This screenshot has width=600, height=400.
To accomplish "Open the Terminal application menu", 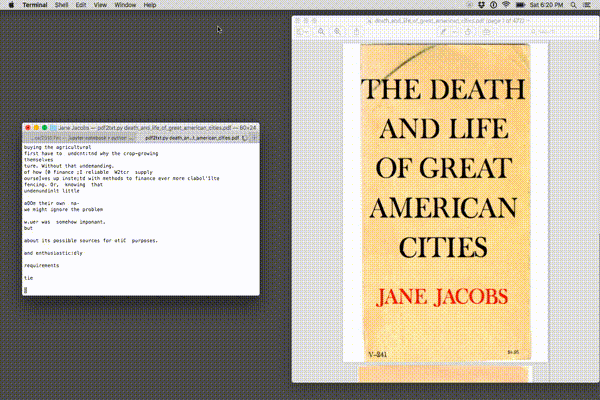I will [35, 5].
